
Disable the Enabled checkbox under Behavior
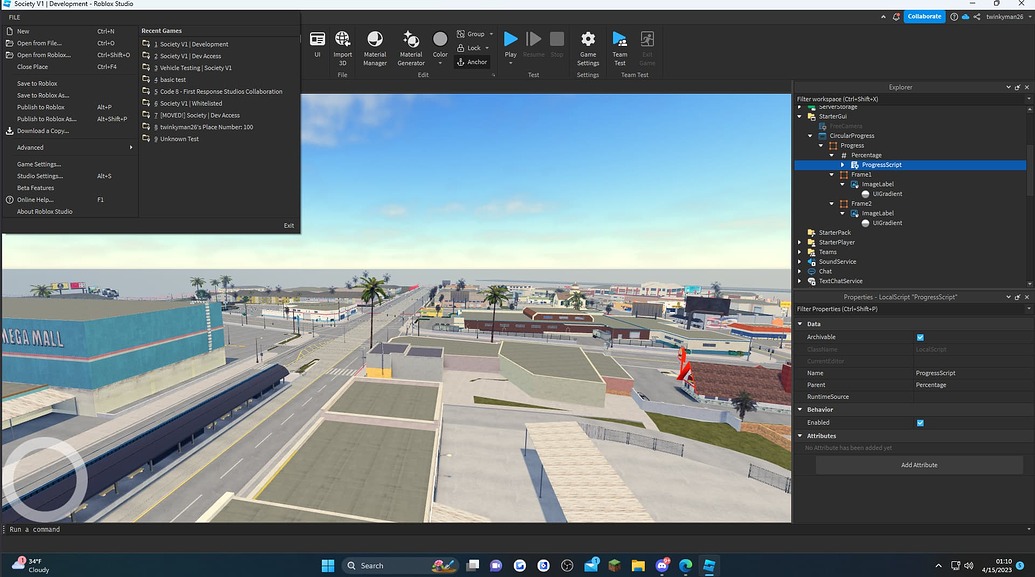click(x=919, y=422)
